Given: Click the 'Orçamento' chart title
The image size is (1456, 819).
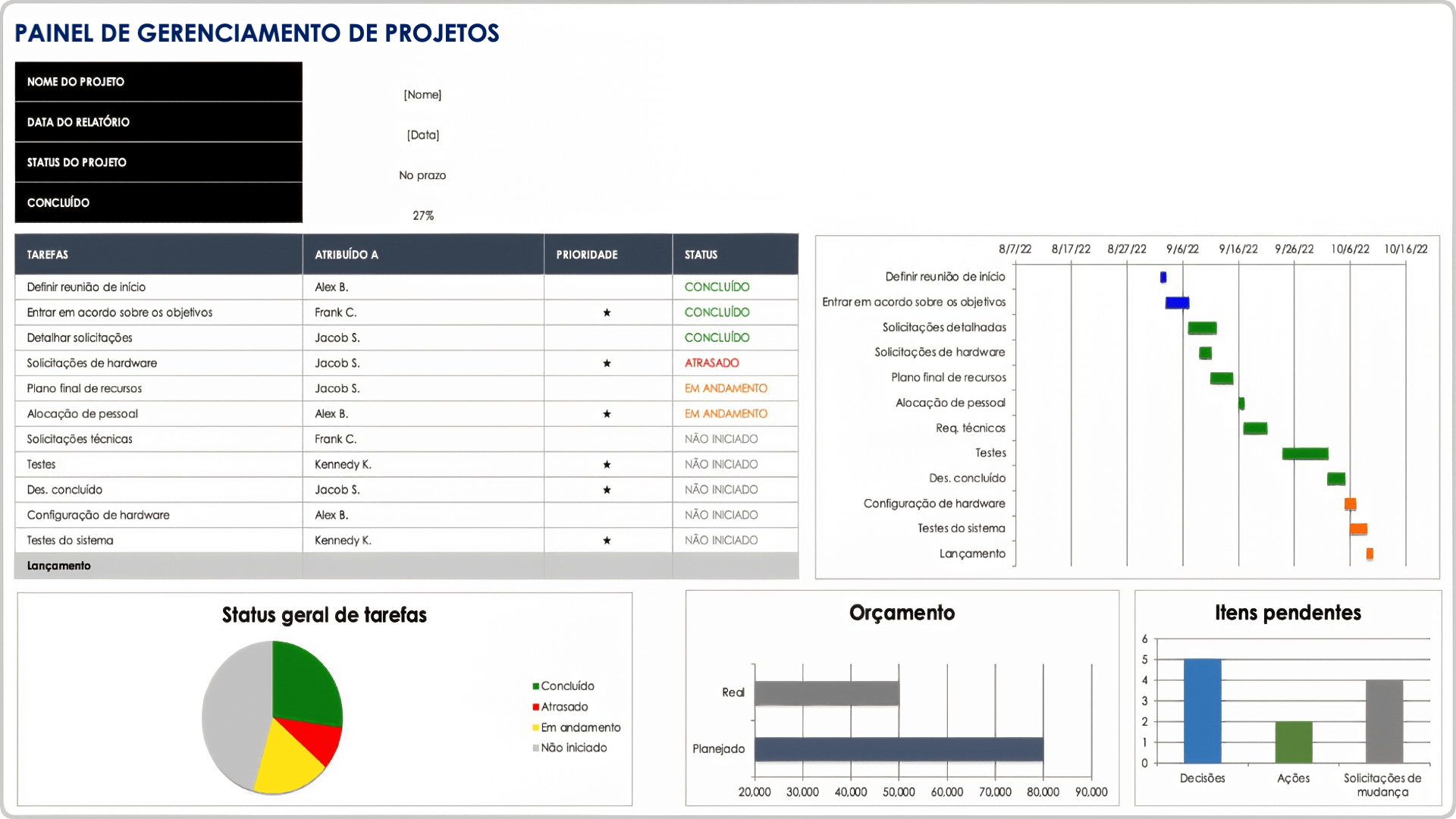Looking at the screenshot, I should (x=902, y=613).
